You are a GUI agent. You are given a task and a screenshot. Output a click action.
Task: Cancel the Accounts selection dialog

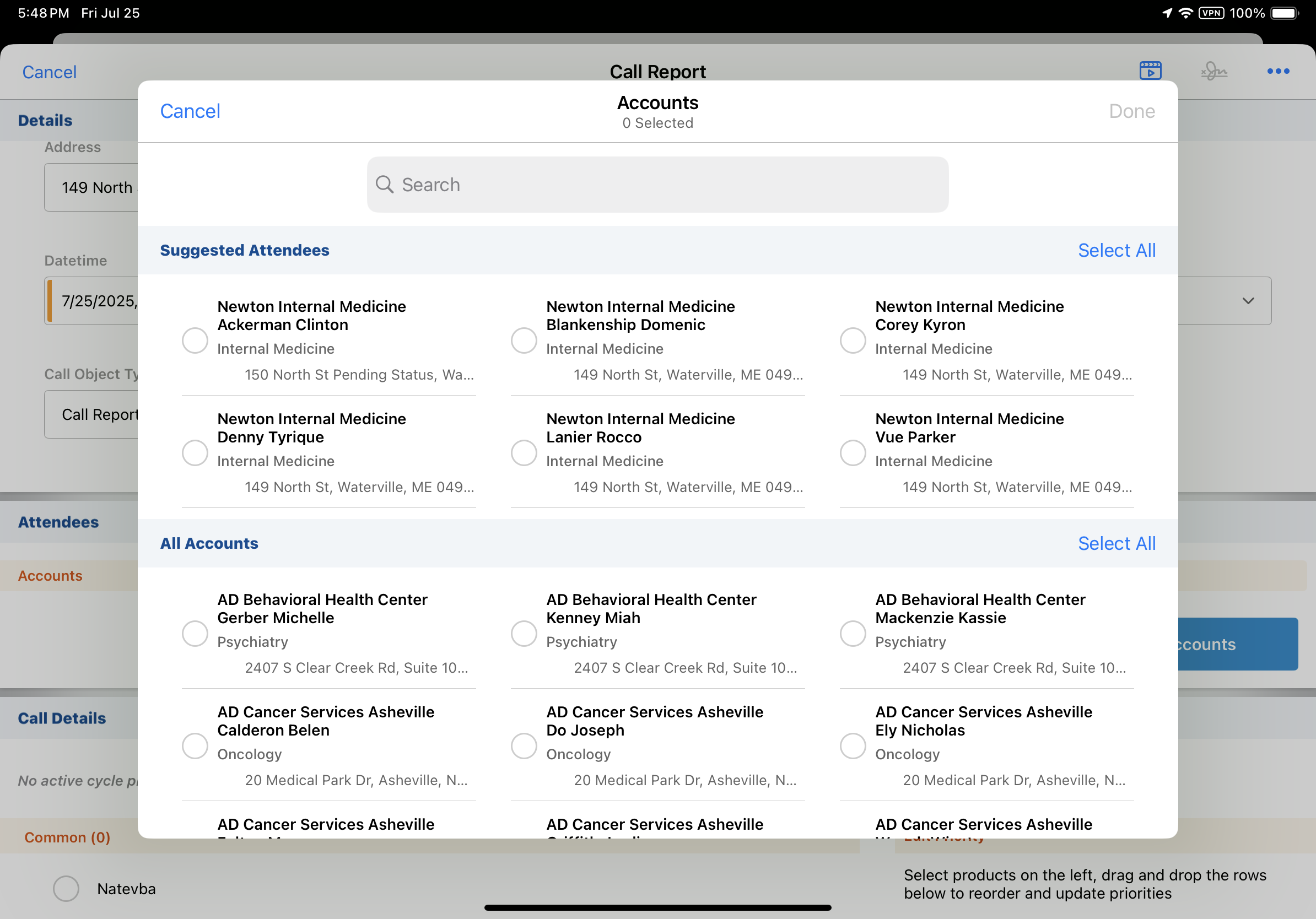[x=190, y=111]
